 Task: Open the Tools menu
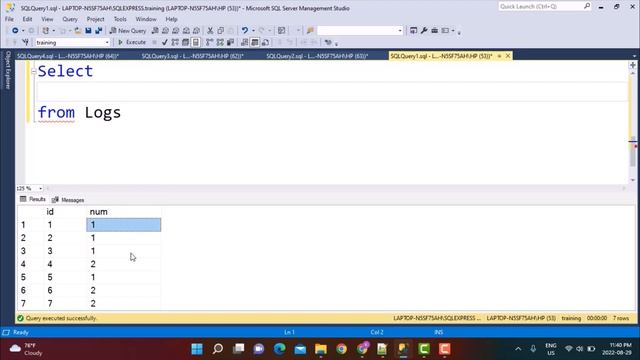tap(120, 19)
